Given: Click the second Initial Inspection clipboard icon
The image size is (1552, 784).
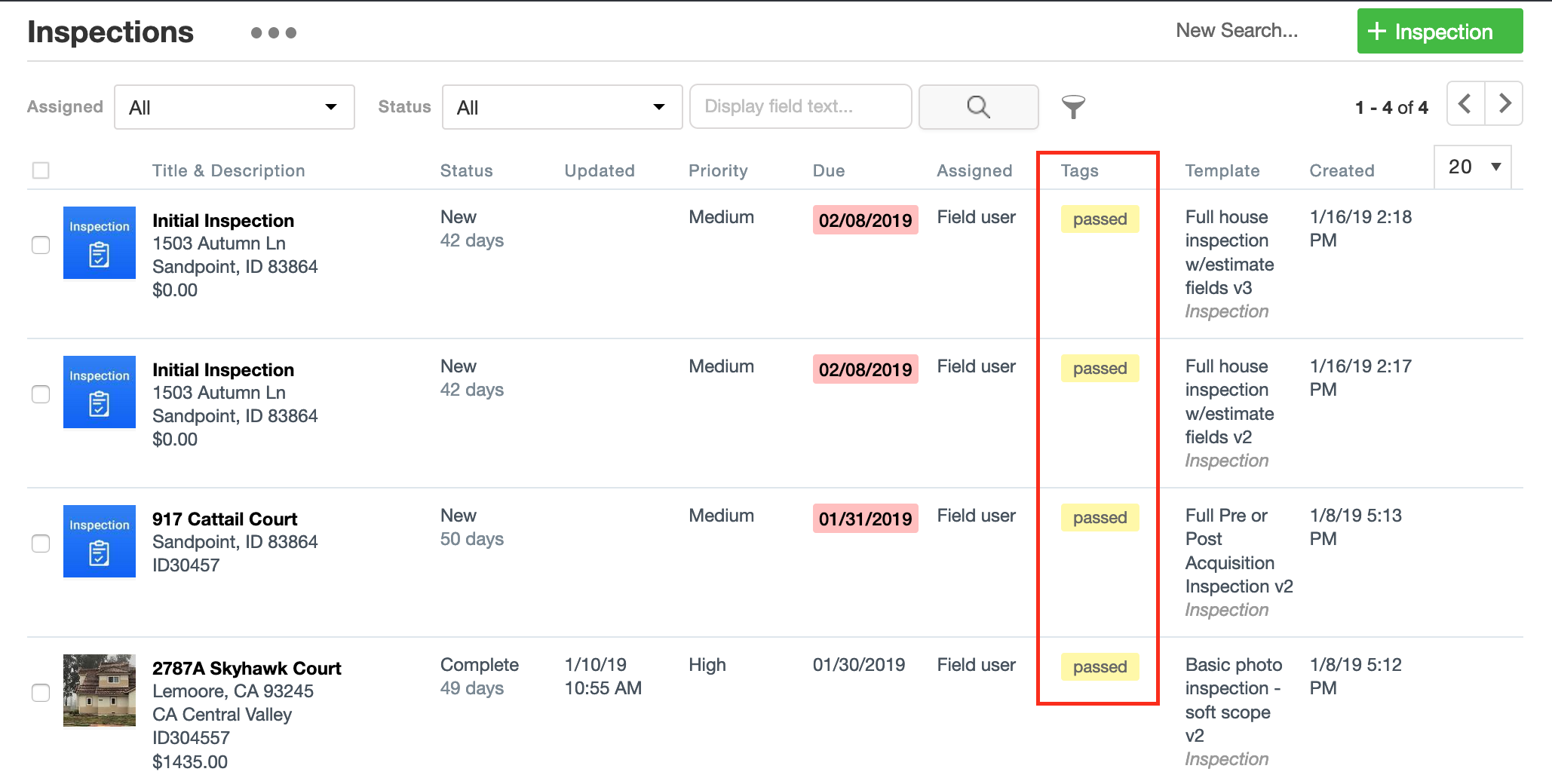Looking at the screenshot, I should pyautogui.click(x=99, y=392).
